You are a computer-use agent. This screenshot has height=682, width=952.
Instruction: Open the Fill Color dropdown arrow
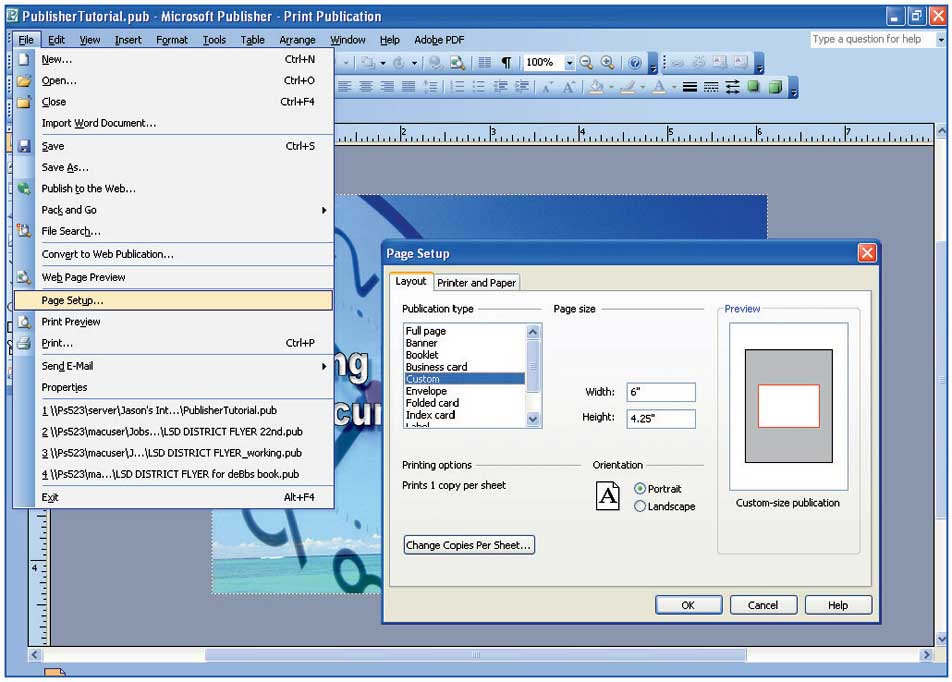coord(610,87)
